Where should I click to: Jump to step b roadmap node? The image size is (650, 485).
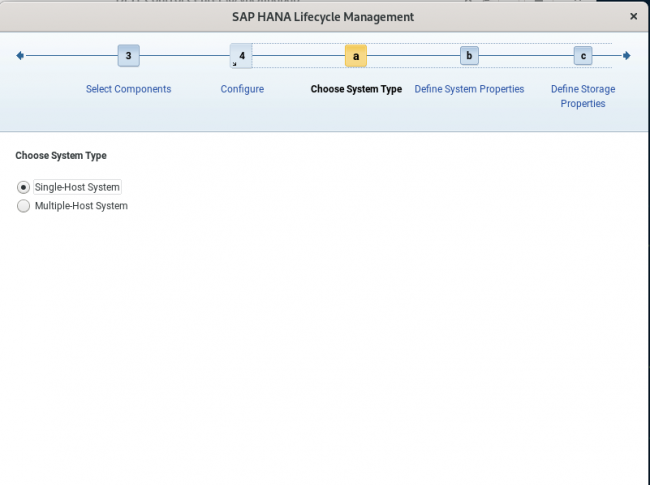pyautogui.click(x=469, y=56)
